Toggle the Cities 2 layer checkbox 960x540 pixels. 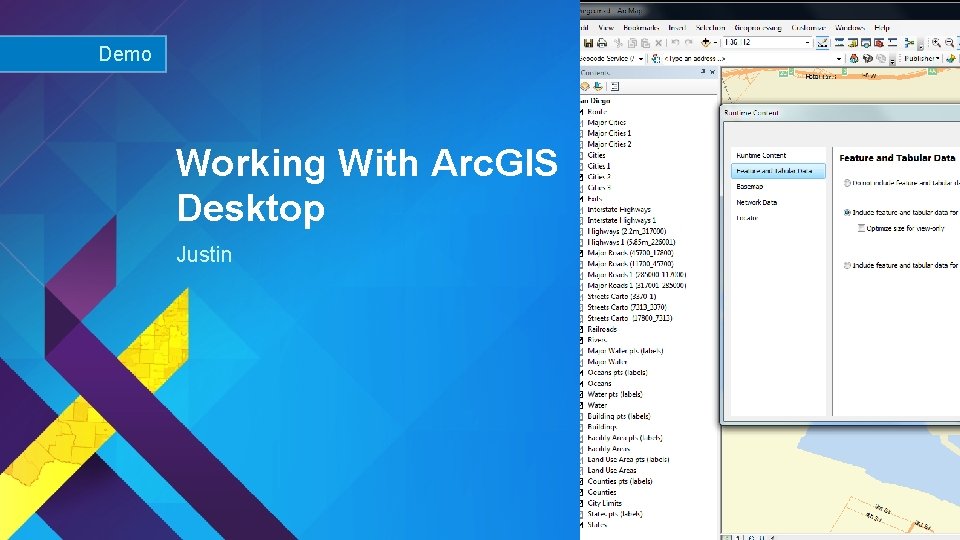581,177
